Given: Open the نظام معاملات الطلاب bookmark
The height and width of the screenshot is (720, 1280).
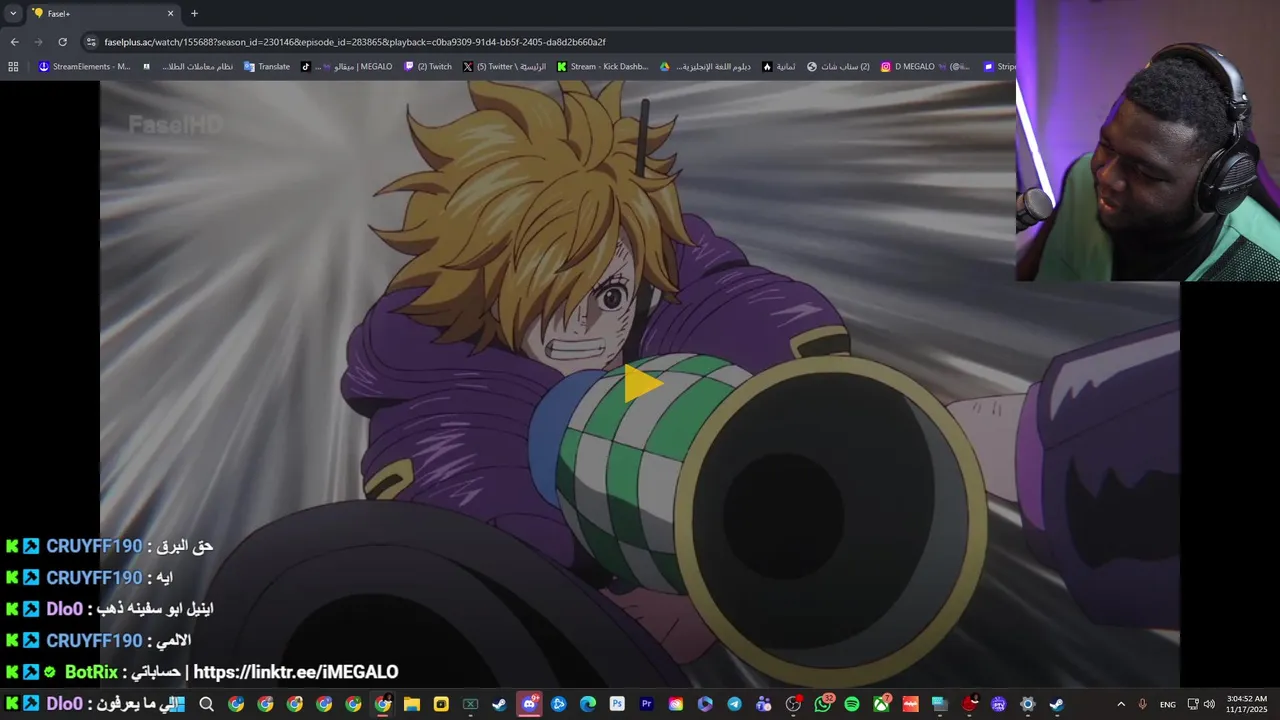Looking at the screenshot, I should (189, 67).
